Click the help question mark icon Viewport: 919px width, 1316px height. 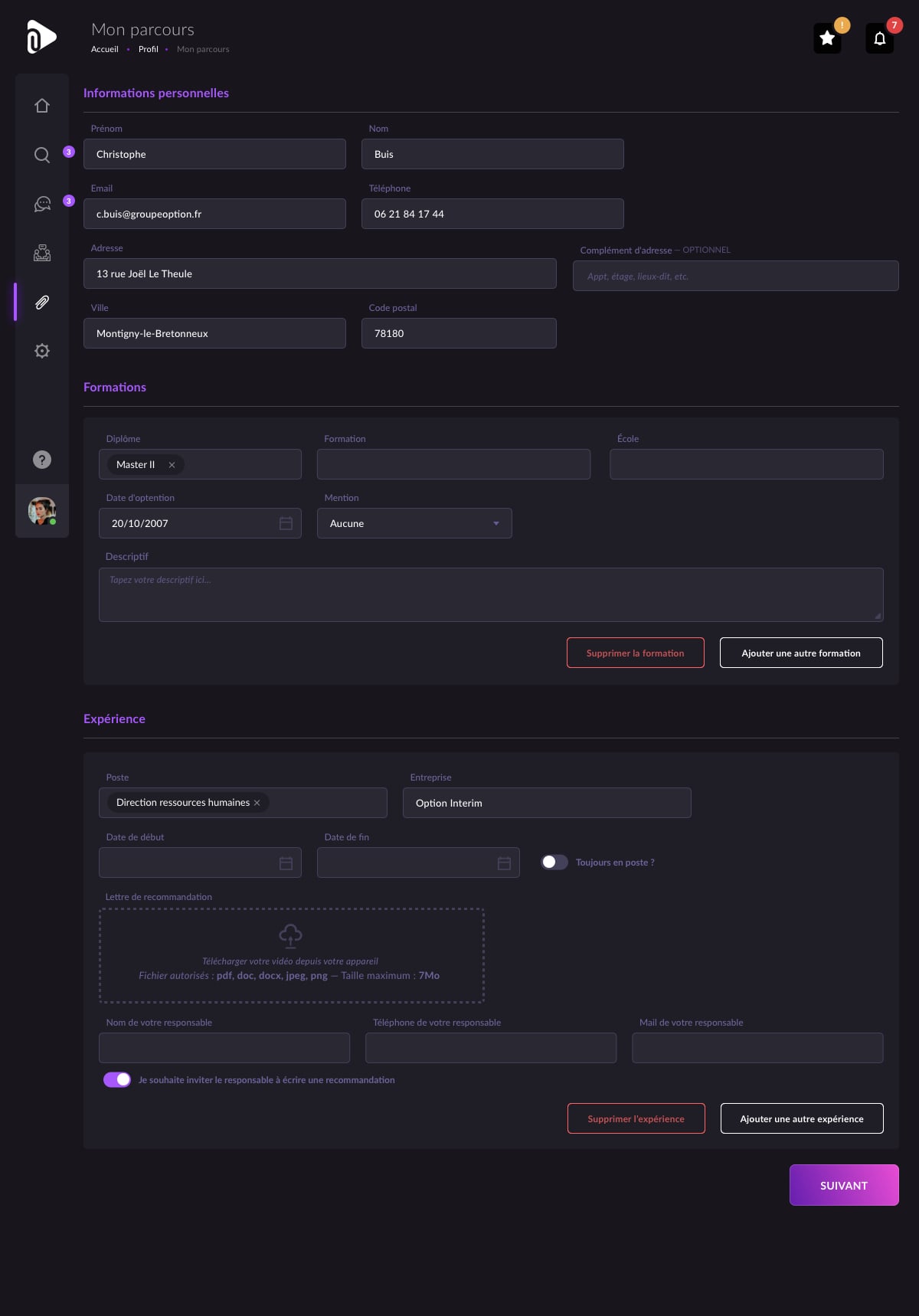point(42,460)
